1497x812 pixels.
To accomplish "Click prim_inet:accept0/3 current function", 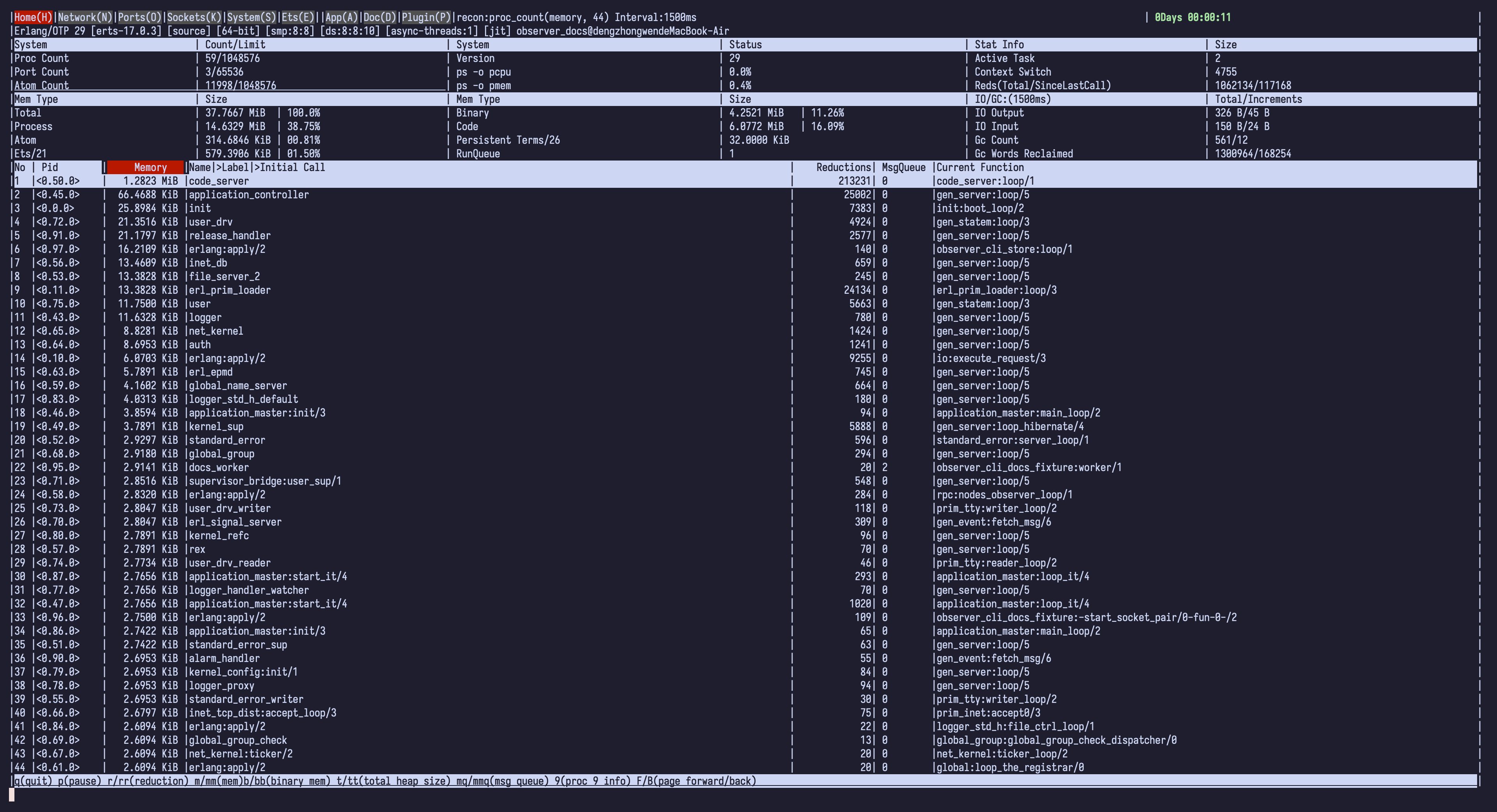I will [x=988, y=713].
